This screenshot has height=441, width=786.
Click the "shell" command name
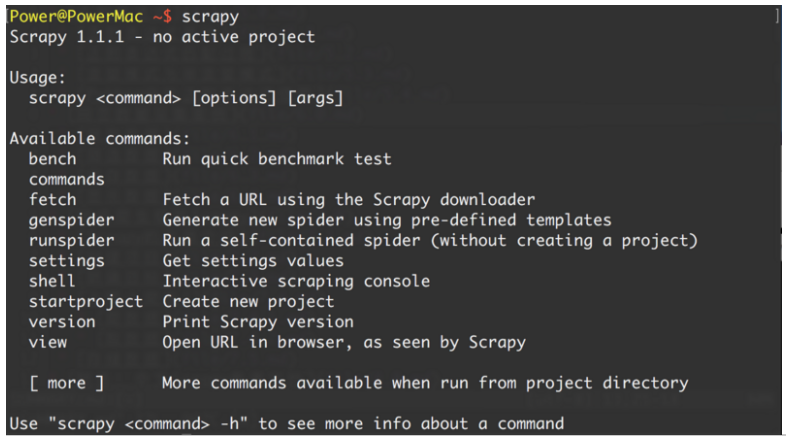coord(52,281)
